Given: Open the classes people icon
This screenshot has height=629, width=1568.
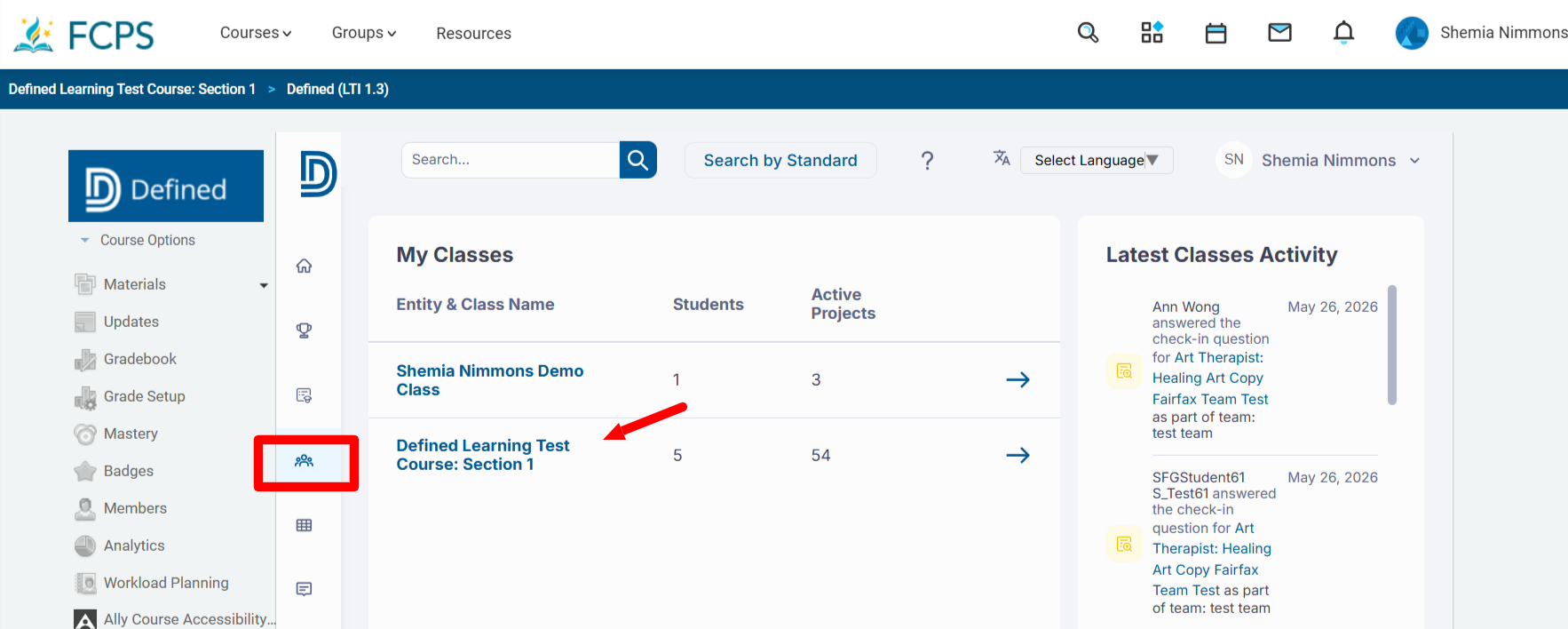Looking at the screenshot, I should 304,460.
